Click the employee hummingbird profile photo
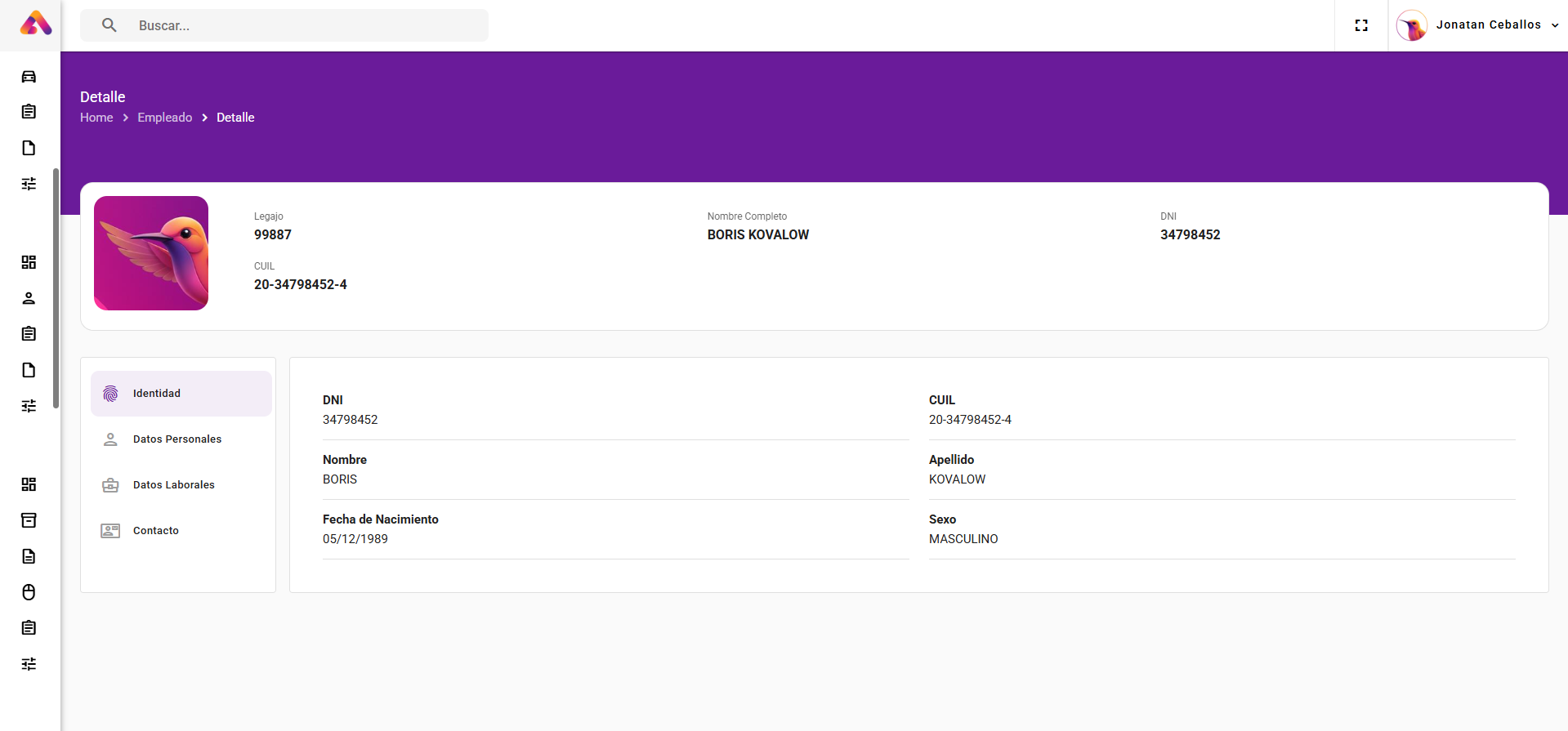Viewport: 1568px width, 731px height. tap(151, 253)
